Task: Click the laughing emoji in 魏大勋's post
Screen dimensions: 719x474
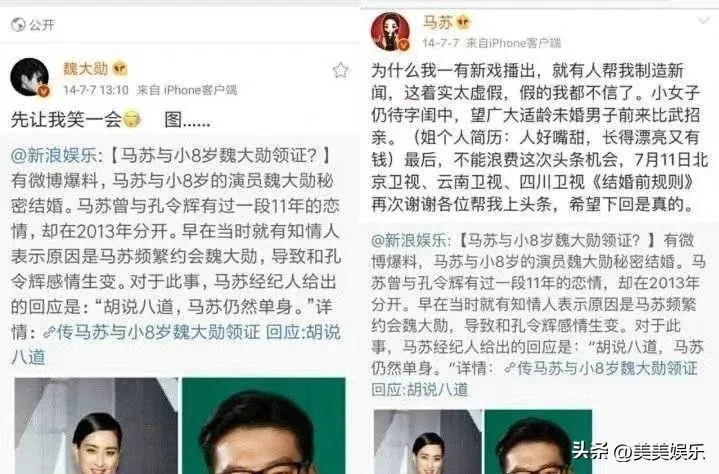Action: click(132, 120)
